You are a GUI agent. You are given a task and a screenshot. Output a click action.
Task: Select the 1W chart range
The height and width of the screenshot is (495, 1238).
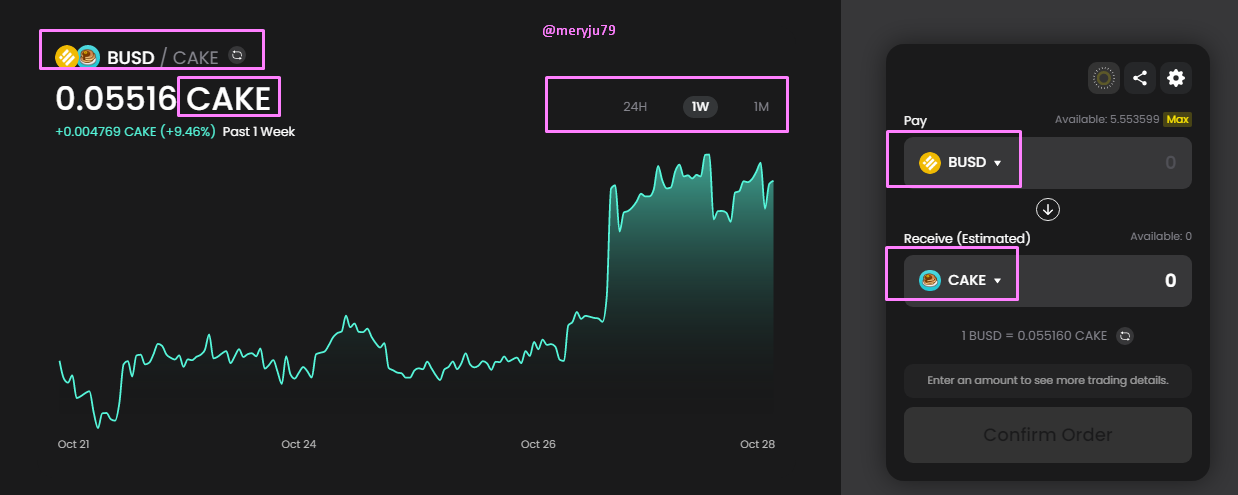(x=700, y=106)
